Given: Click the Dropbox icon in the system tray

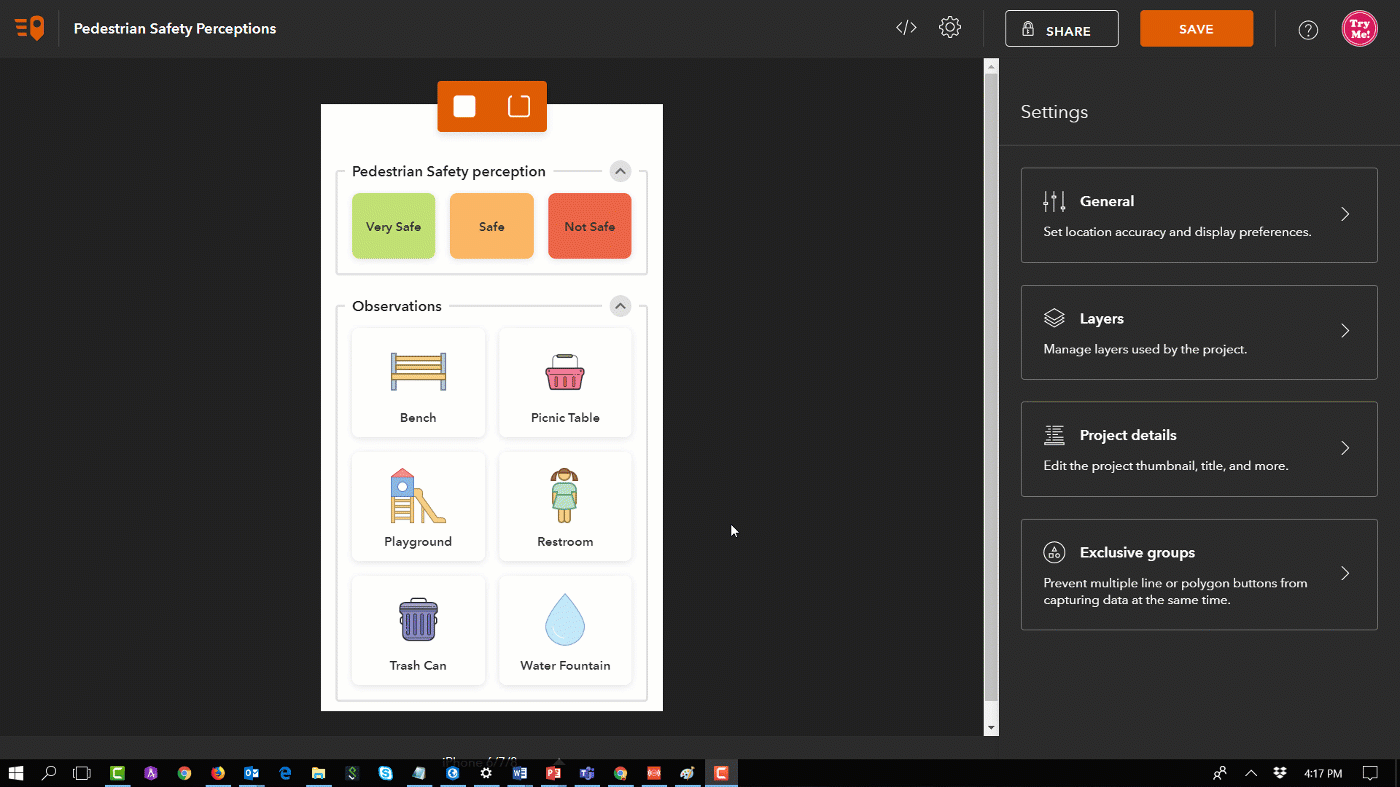Looking at the screenshot, I should (x=1280, y=773).
